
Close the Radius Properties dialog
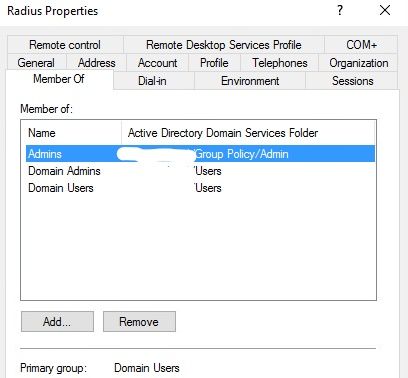coord(385,10)
